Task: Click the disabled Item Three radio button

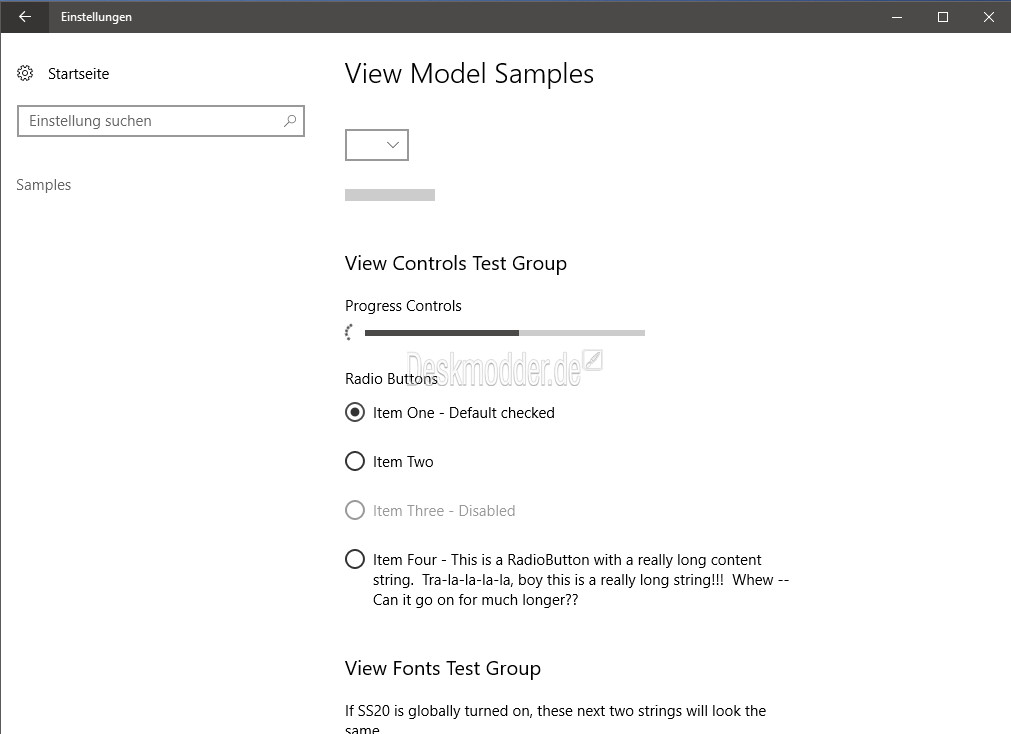Action: click(355, 510)
